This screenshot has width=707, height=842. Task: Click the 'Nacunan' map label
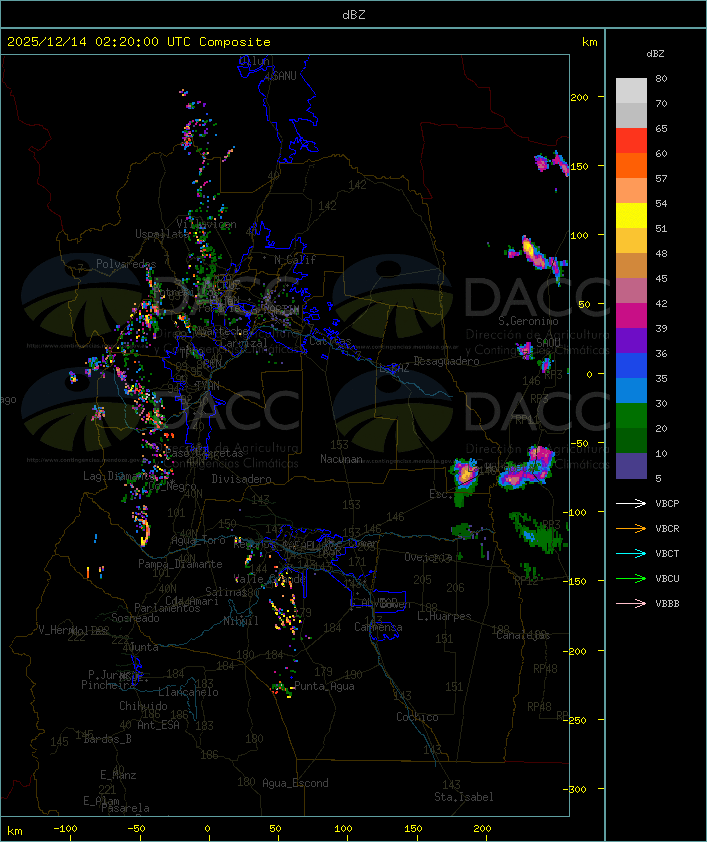point(341,459)
